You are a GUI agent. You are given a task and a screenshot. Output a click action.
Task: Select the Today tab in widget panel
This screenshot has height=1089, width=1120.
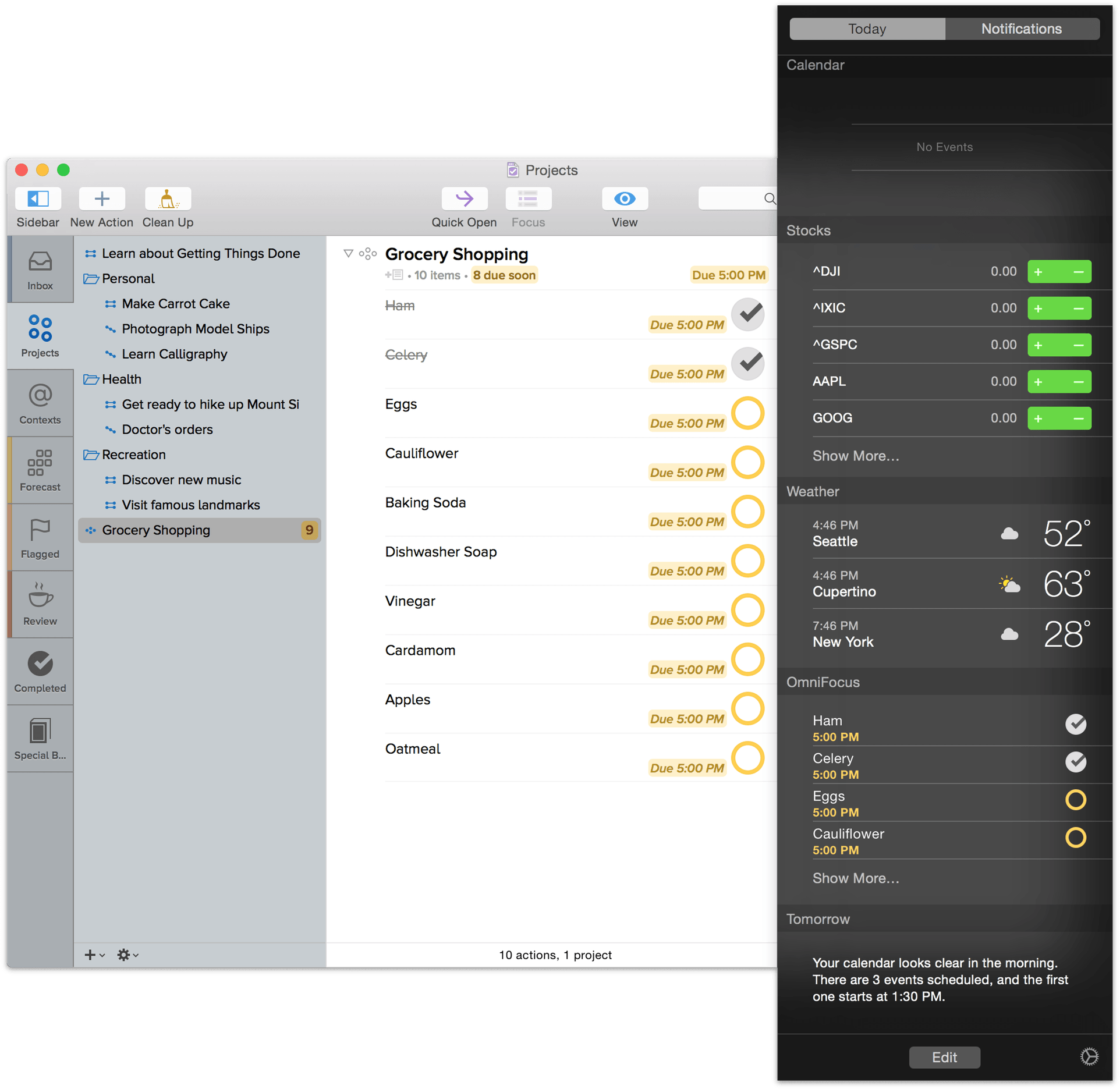coord(866,27)
